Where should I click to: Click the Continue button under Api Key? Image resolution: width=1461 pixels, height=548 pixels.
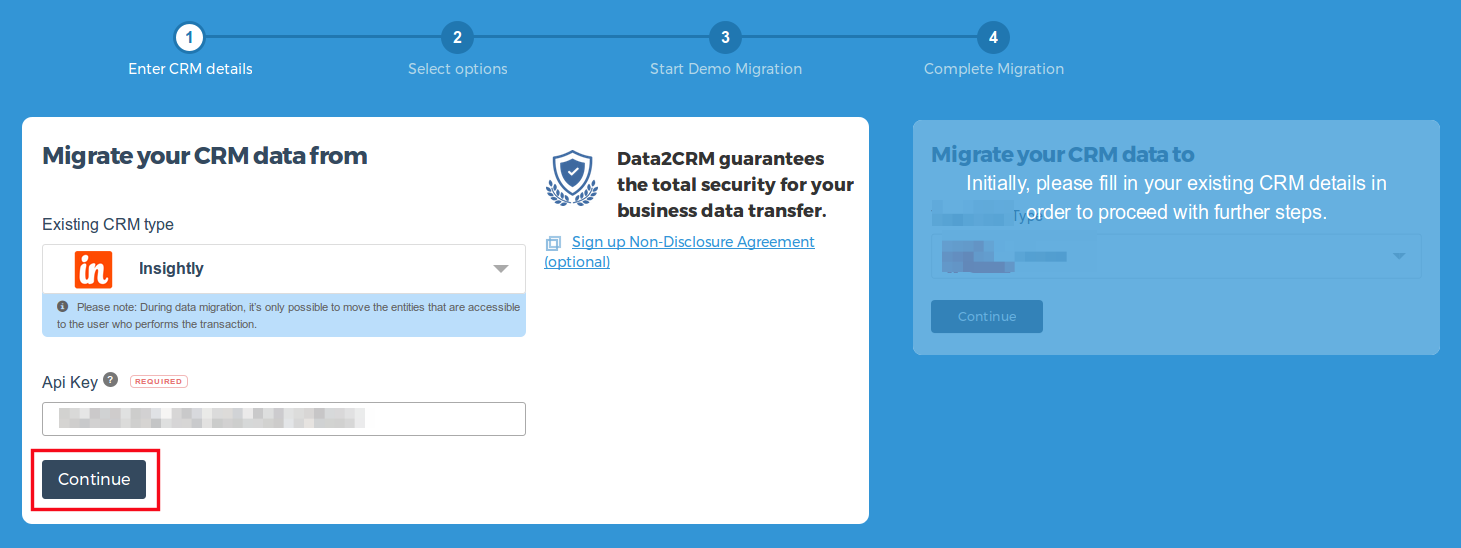[94, 479]
